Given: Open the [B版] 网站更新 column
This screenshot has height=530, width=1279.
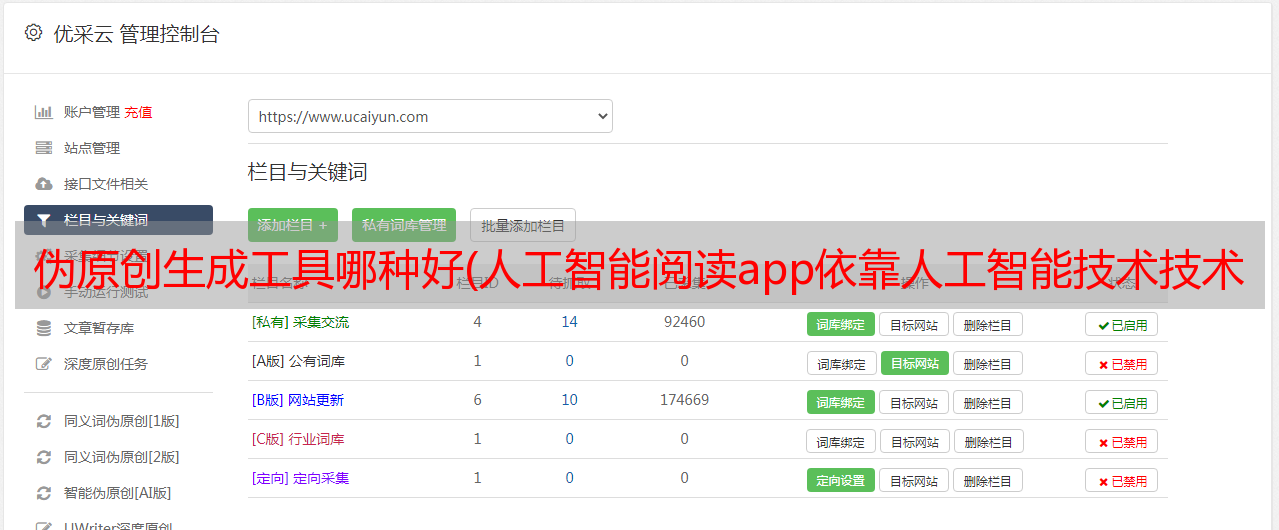Looking at the screenshot, I should coord(298,400).
